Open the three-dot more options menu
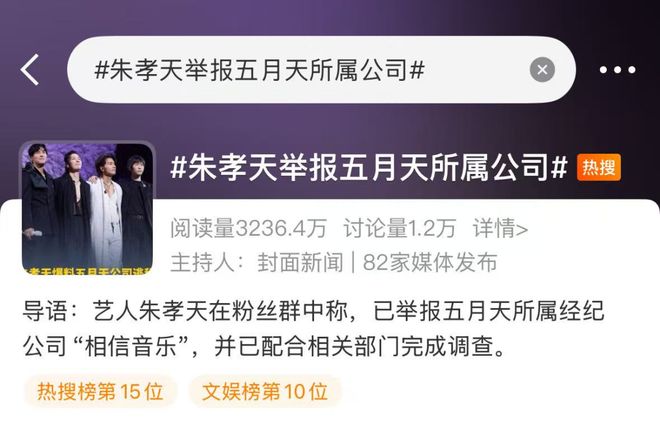This screenshot has height=431, width=660. [x=617, y=70]
